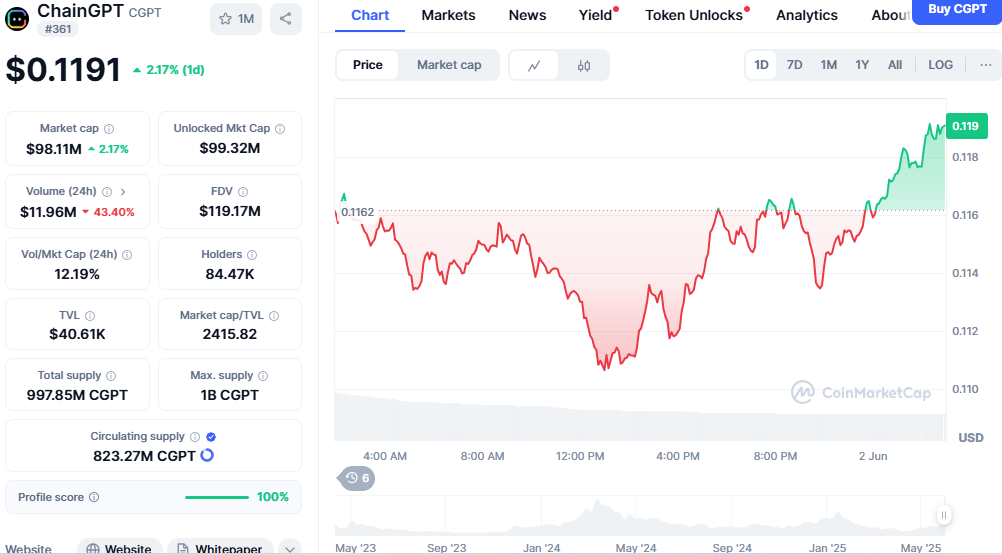
Task: Click the circulating supply progress ring icon
Action: coord(207,456)
